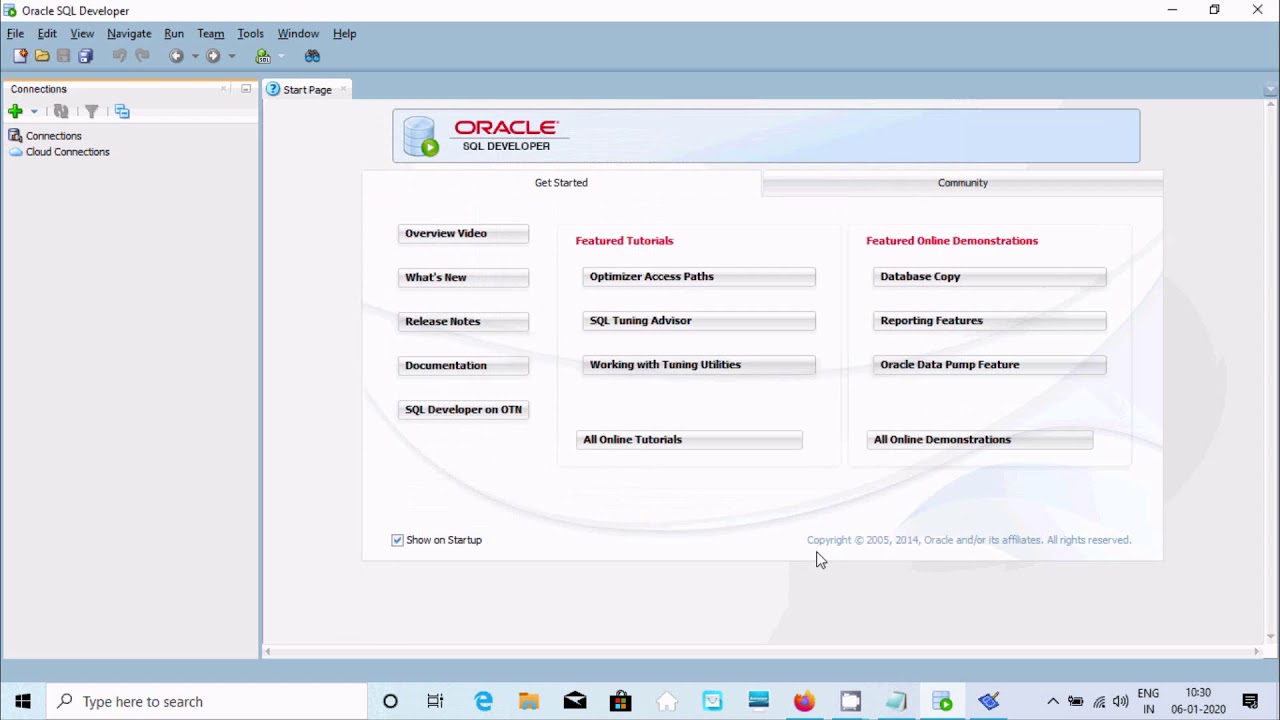
Task: Click SQL Developer on OTN button
Action: tap(463, 409)
